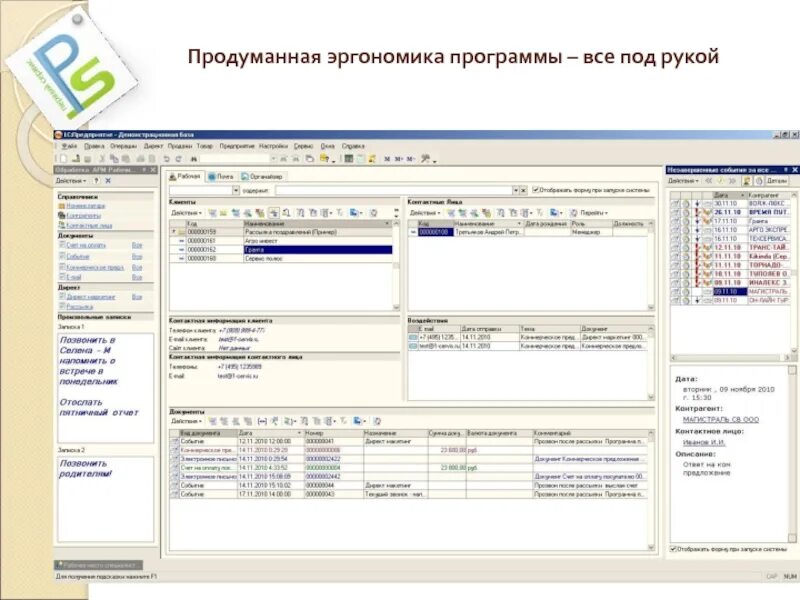Click the help question icon beside Действия in left panel
800x600 pixels.
[x=96, y=181]
